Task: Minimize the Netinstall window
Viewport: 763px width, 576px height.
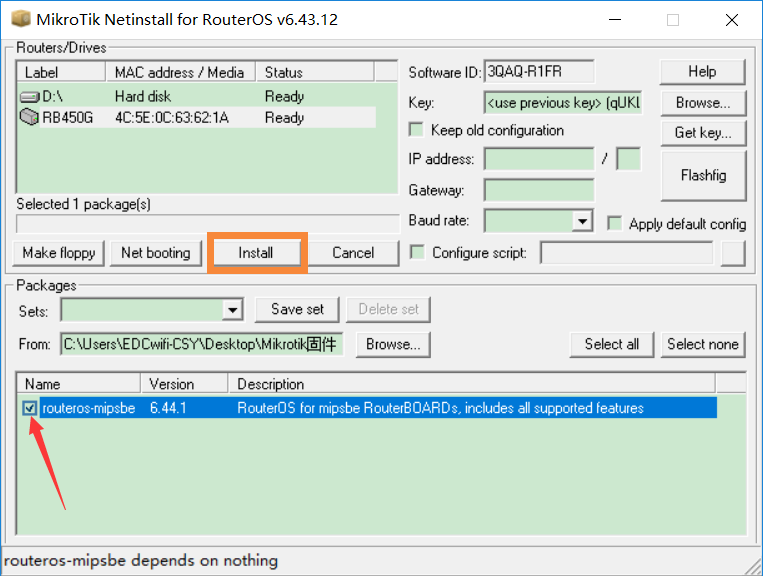Action: (x=615, y=20)
